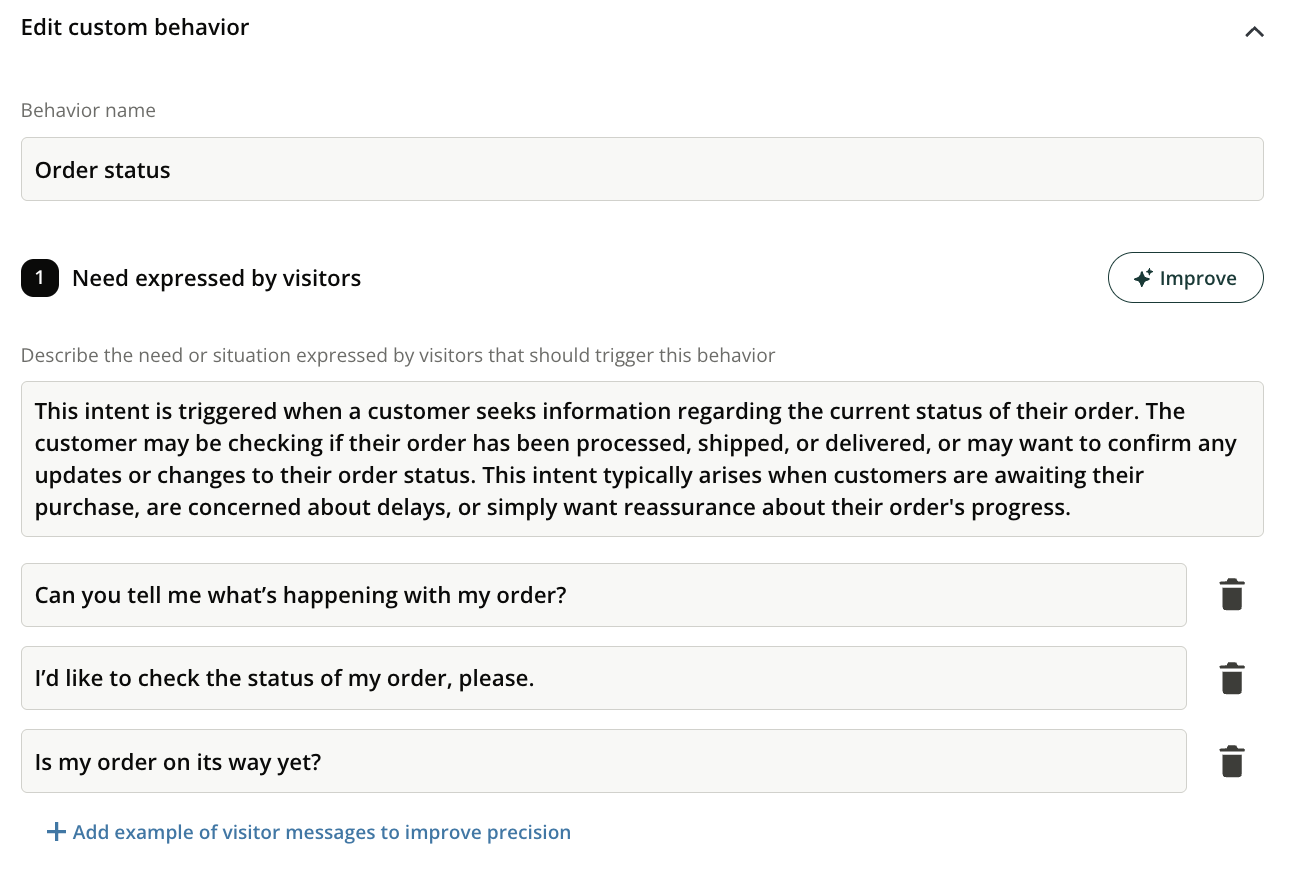Click into the intent description text area

click(x=642, y=459)
